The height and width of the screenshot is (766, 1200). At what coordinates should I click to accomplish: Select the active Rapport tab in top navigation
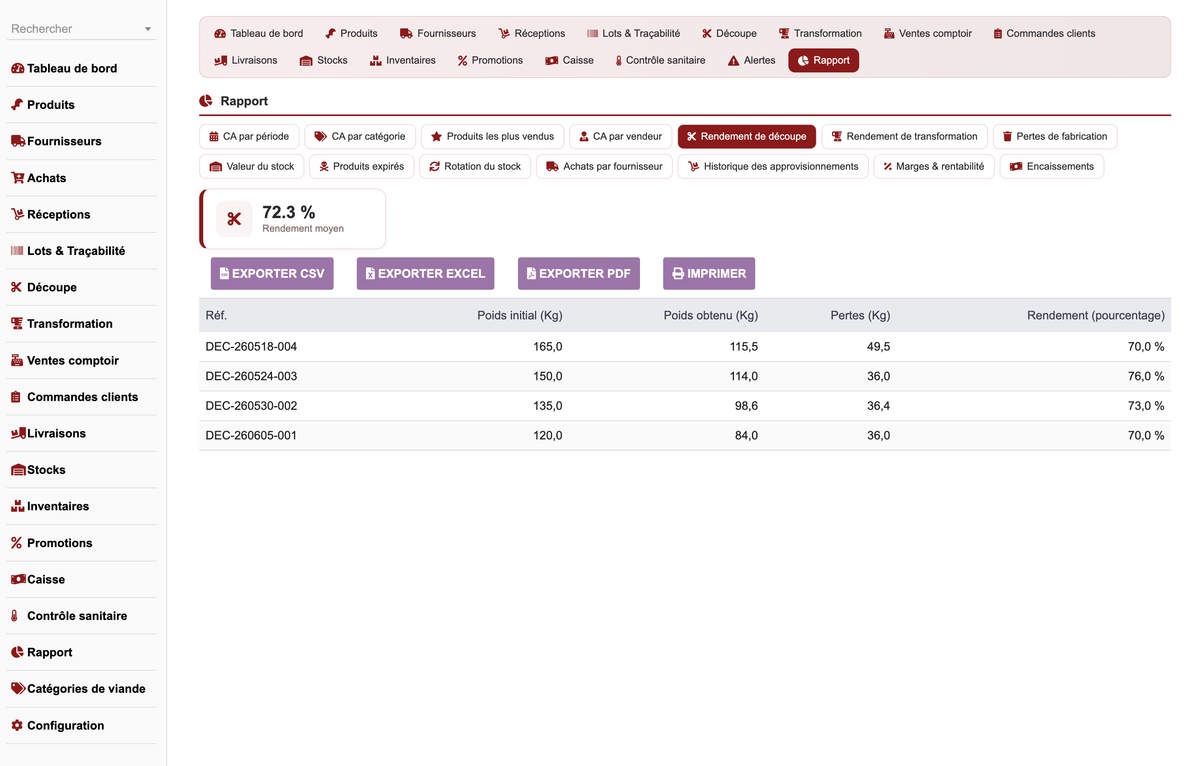pyautogui.click(x=824, y=60)
